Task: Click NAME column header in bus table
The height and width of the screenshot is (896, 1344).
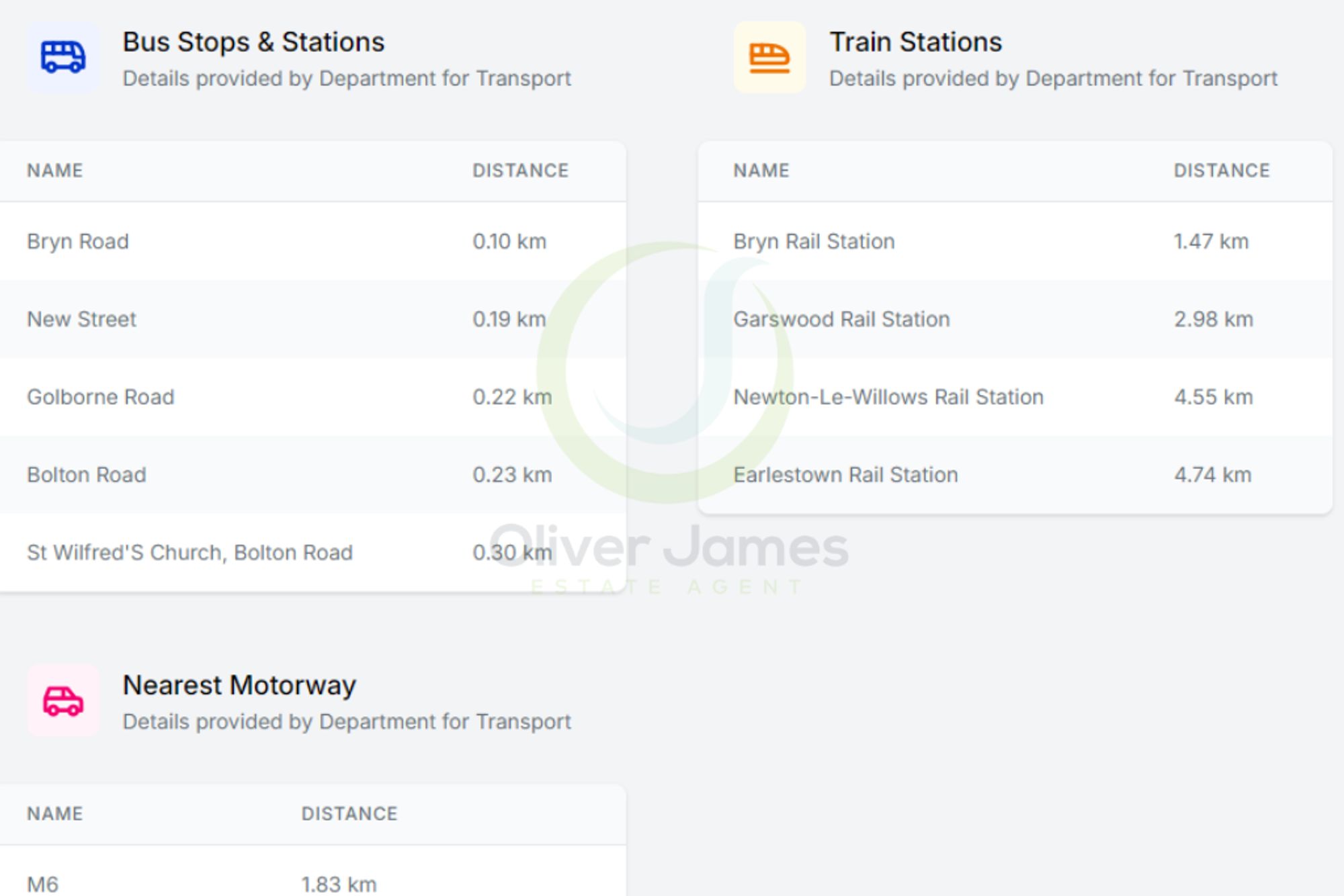Action: point(55,171)
